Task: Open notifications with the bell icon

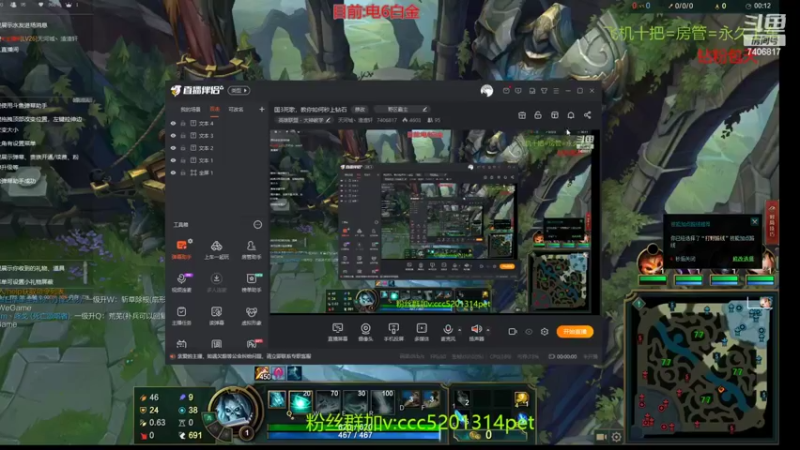Action: pyautogui.click(x=571, y=115)
